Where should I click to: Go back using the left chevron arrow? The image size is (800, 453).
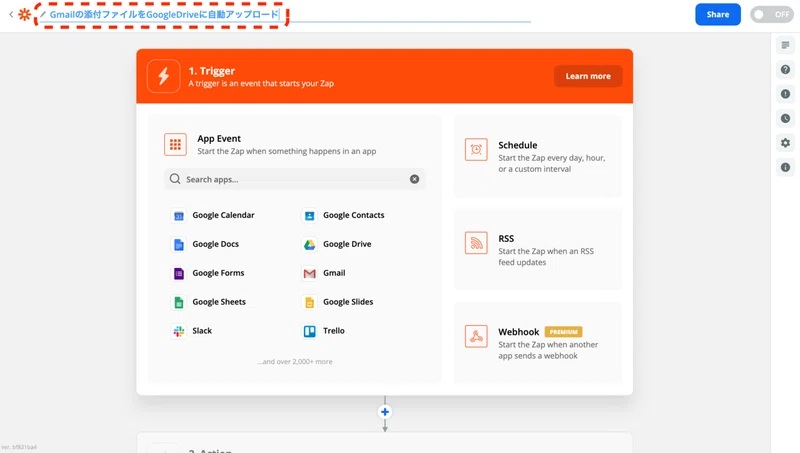point(11,14)
